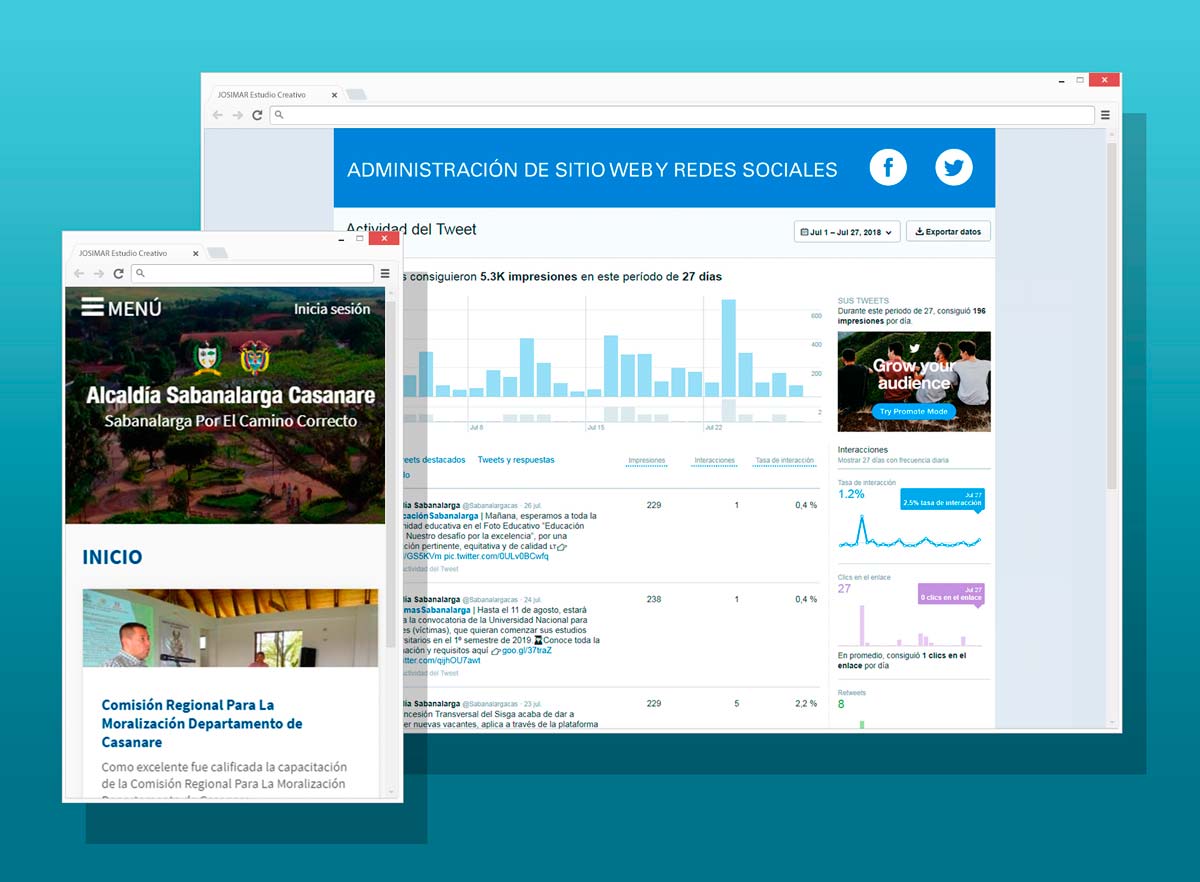1200x882 pixels.
Task: Click Inicia sesión on the Alcaldía site
Action: click(332, 309)
